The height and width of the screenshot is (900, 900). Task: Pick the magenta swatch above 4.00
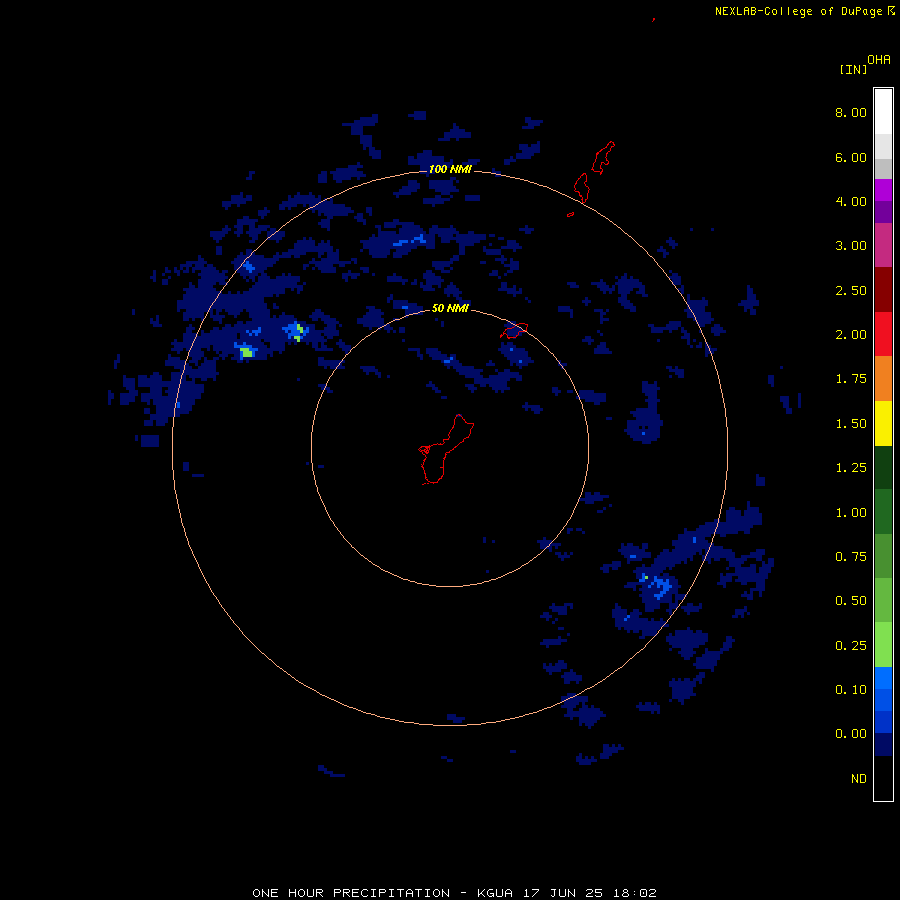(883, 190)
